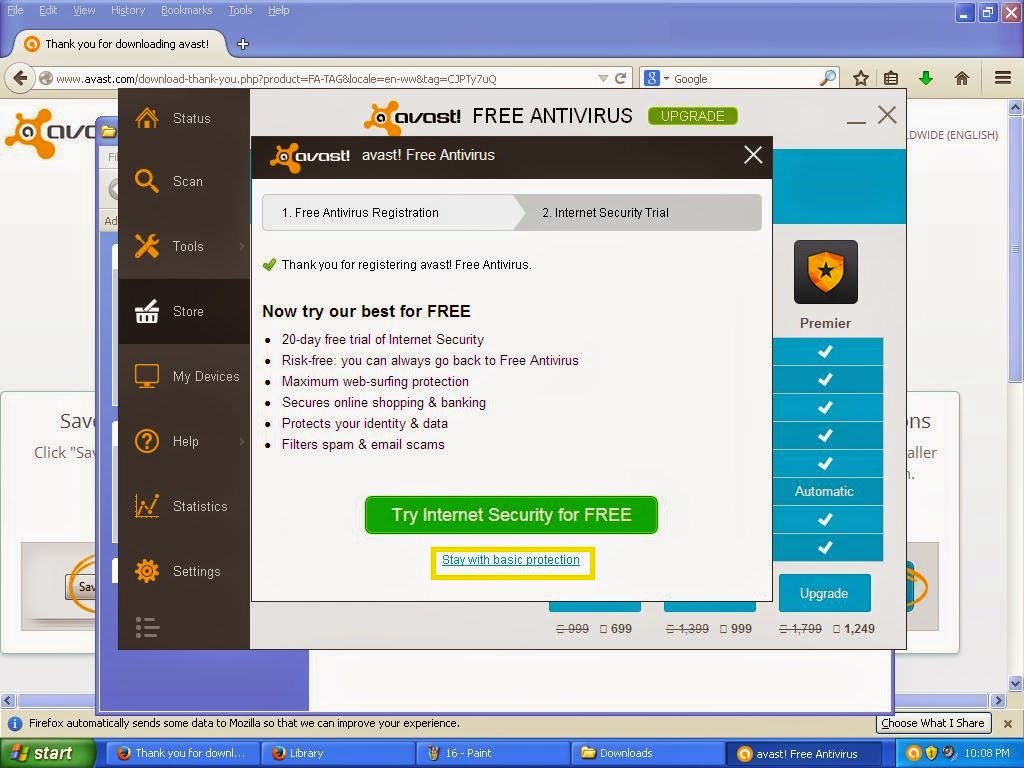
Task: Bookmark this page with the star icon
Action: click(x=861, y=78)
